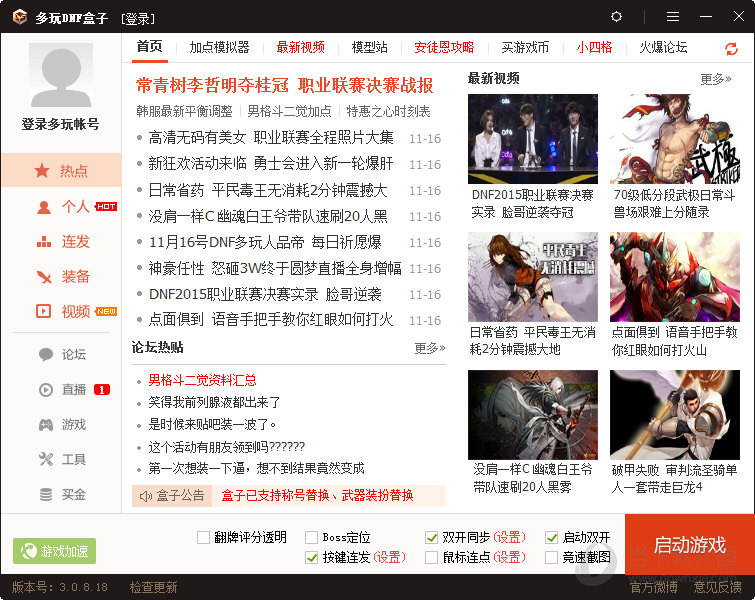
Task: Enable Boss定位 checkbox
Action: (x=312, y=537)
